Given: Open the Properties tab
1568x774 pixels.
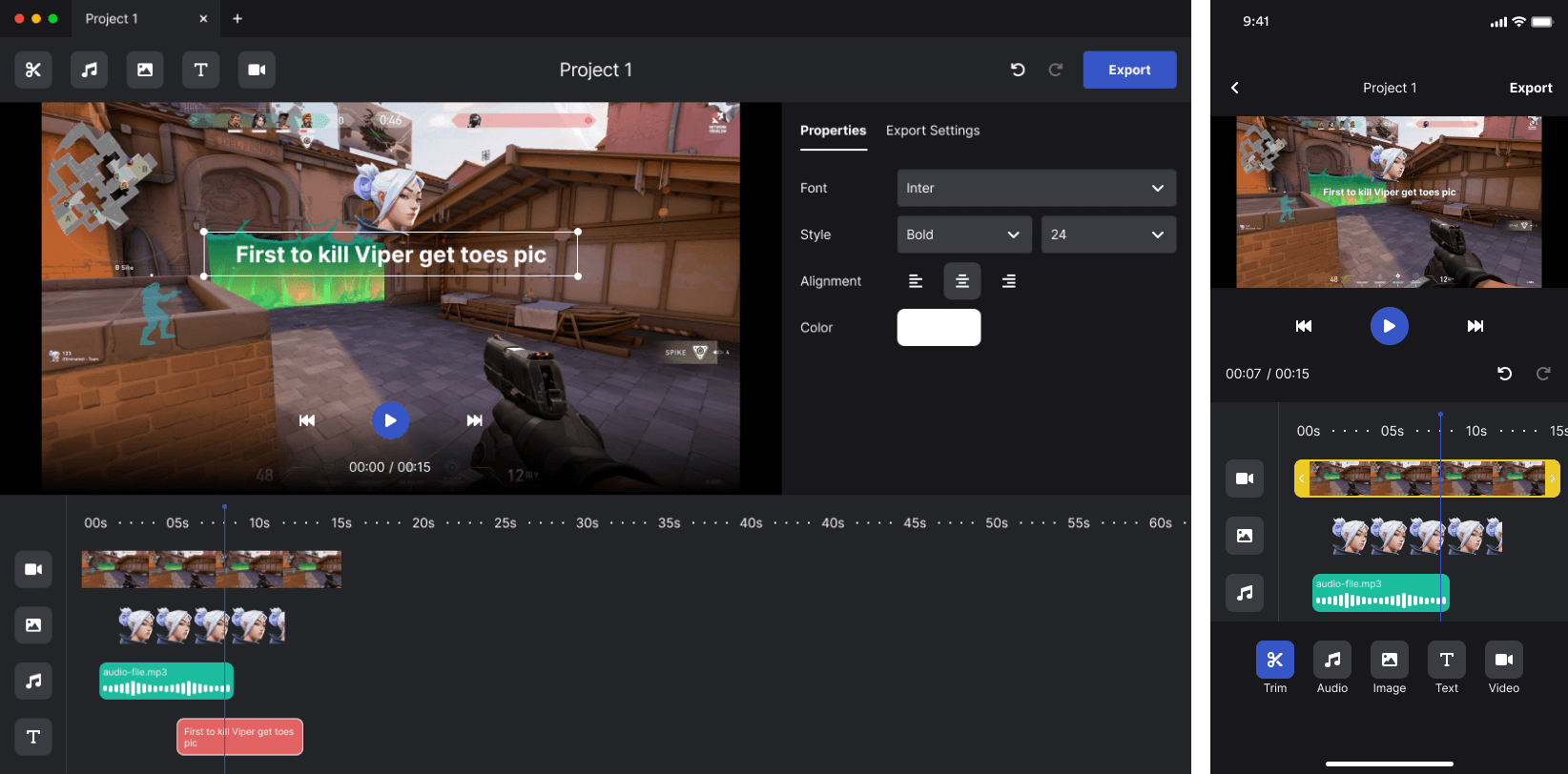Looking at the screenshot, I should click(x=833, y=131).
